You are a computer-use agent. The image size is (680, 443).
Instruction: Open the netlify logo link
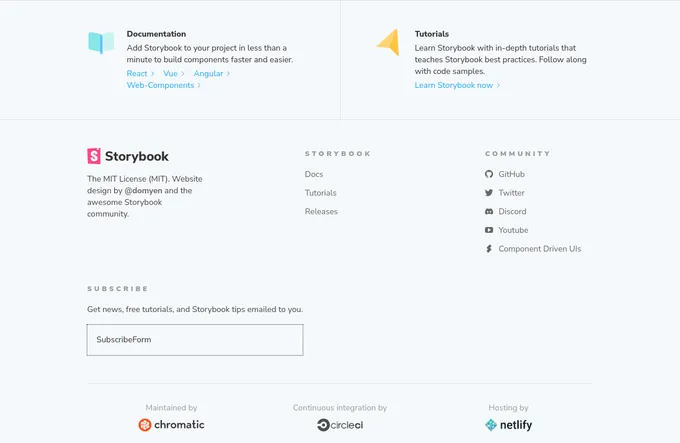[x=508, y=425]
